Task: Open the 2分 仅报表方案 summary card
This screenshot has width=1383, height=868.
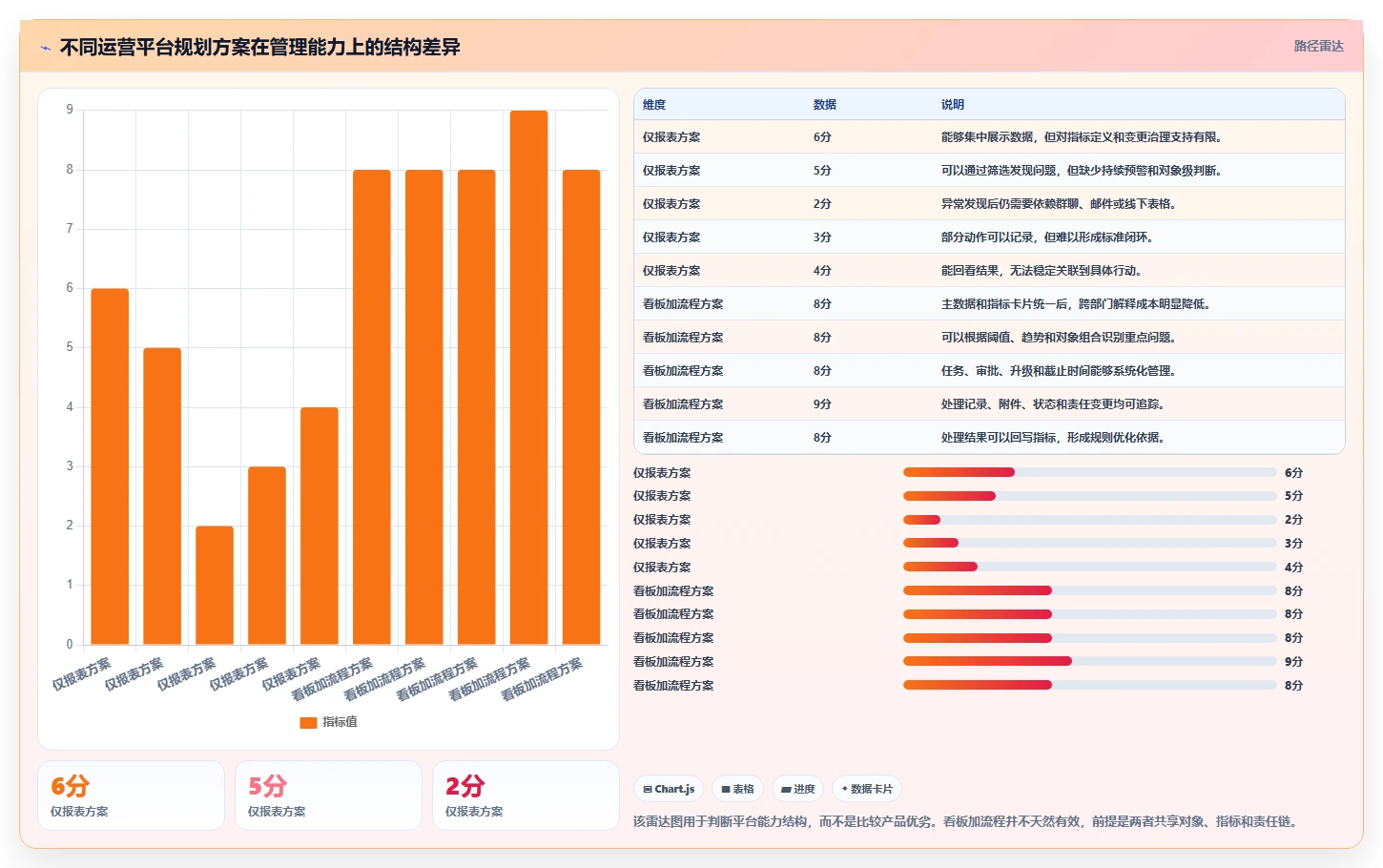Action: pyautogui.click(x=526, y=796)
